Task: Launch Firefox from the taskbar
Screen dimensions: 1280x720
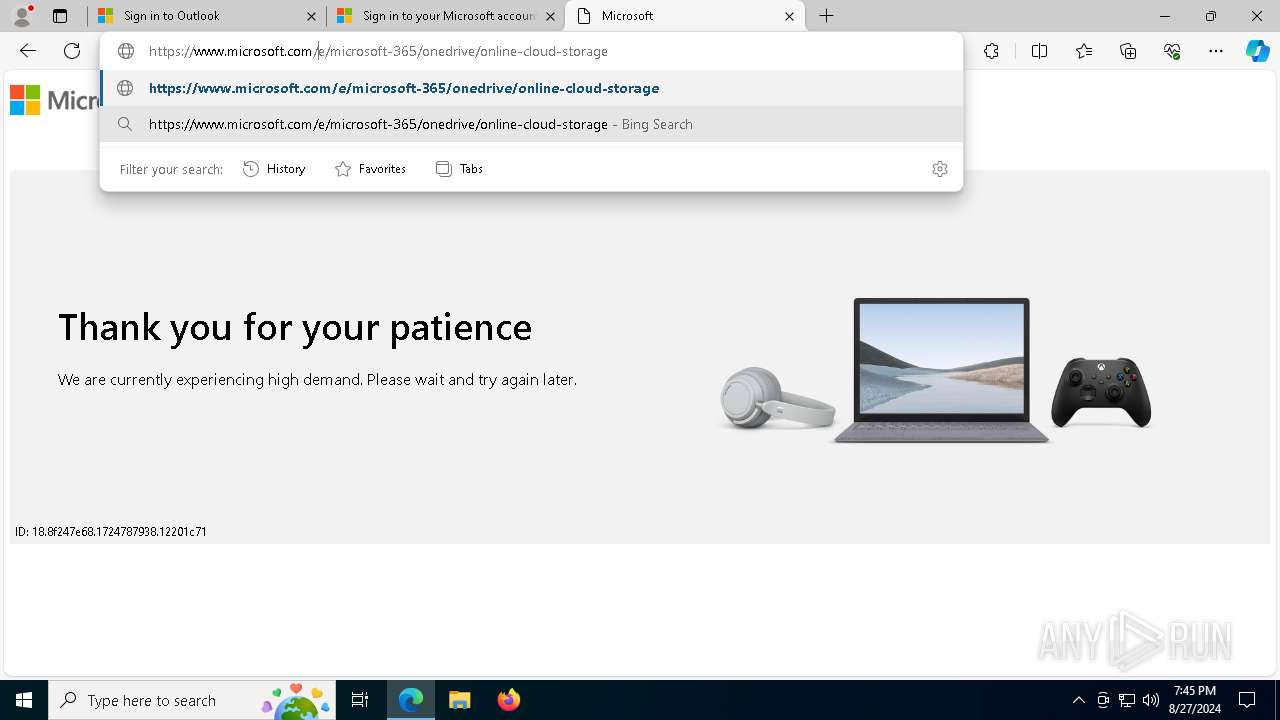Action: coord(509,700)
